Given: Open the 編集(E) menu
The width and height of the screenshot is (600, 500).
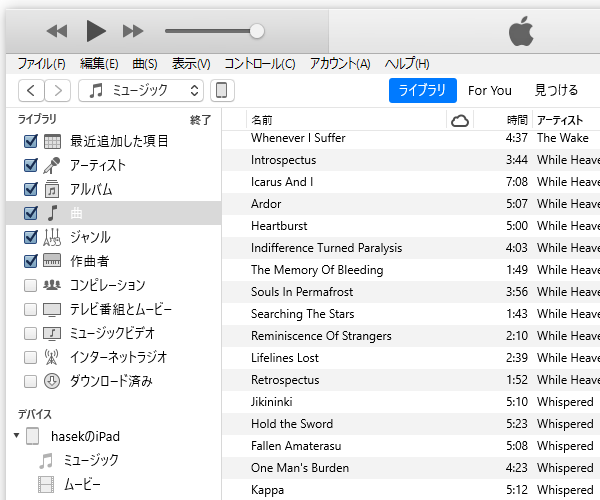Looking at the screenshot, I should point(99,64).
